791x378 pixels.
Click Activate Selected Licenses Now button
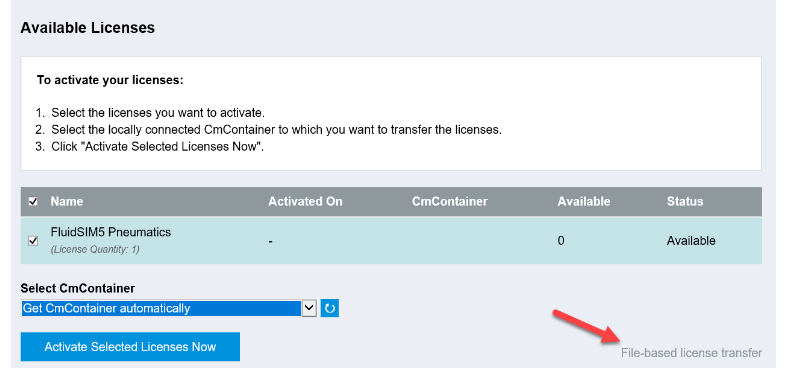[130, 347]
